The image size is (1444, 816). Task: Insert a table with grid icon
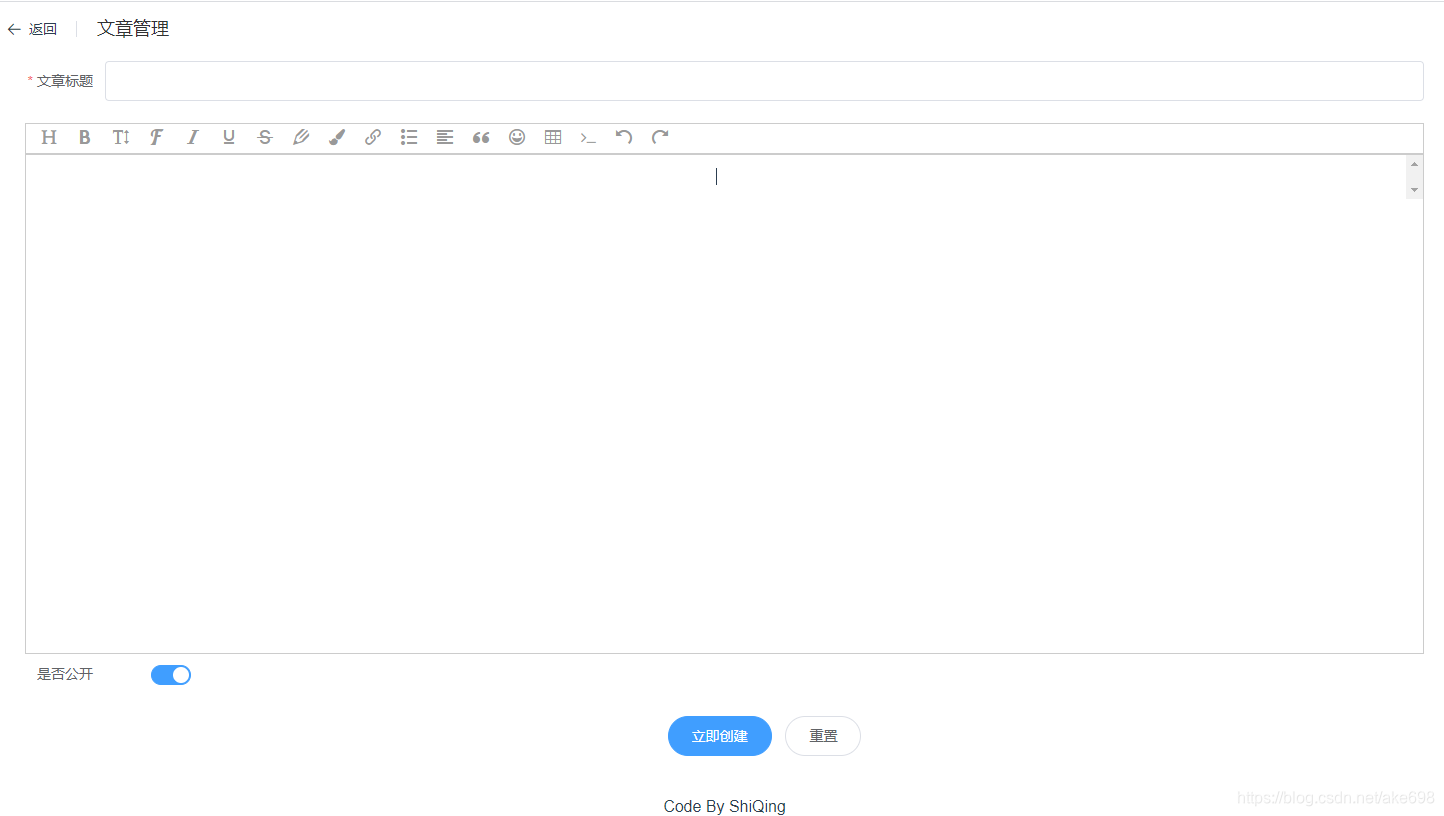click(553, 138)
